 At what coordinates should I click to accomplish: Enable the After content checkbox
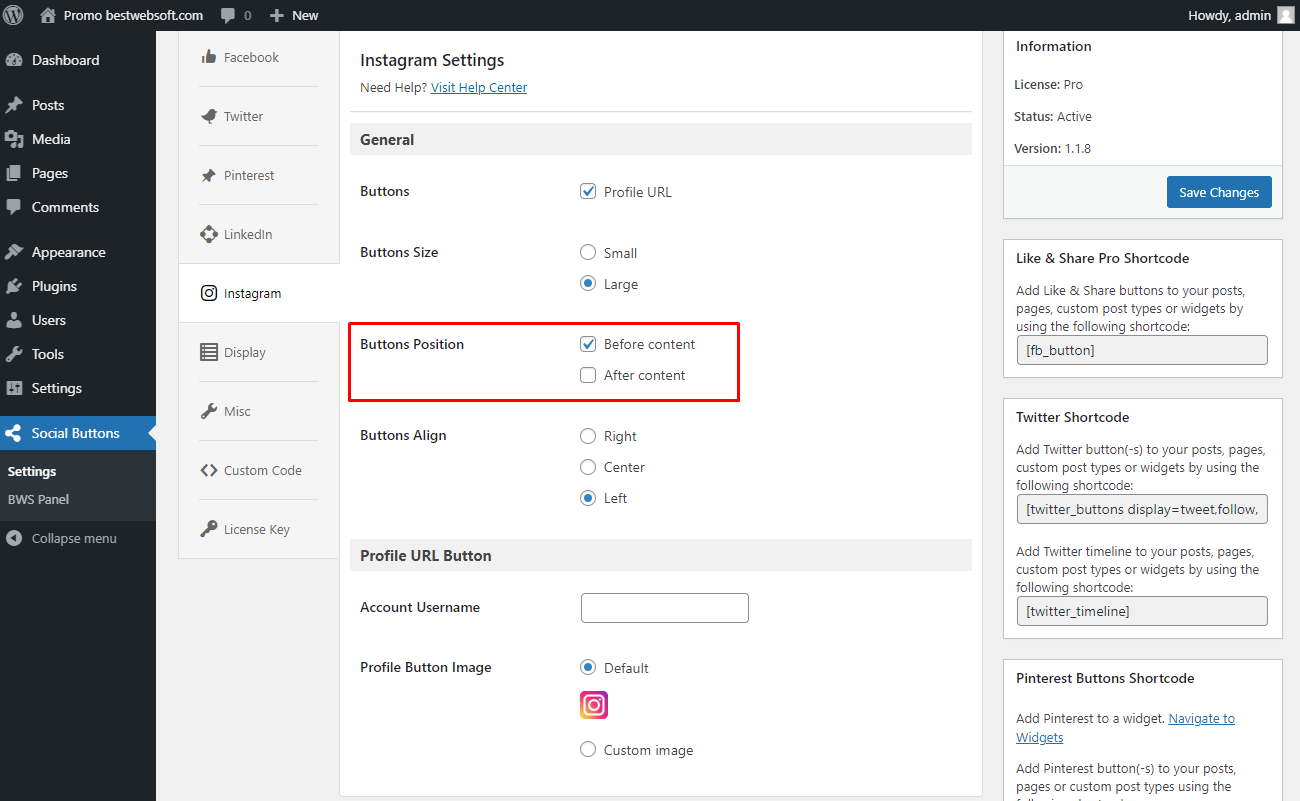588,375
